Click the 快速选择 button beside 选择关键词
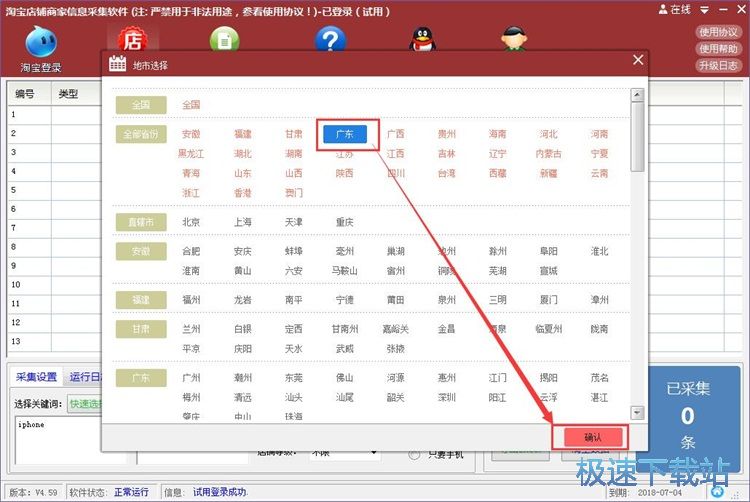Viewport: 750px width, 502px height. pyautogui.click(x=86, y=404)
